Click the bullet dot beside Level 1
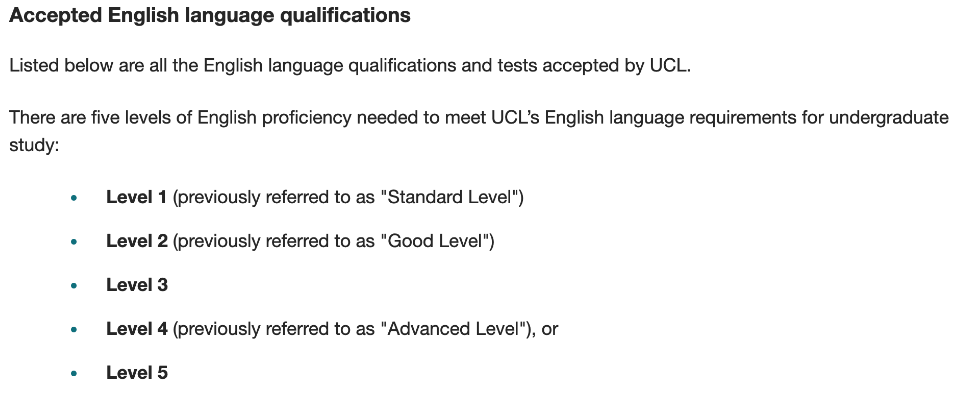The width and height of the screenshot is (954, 394). click(x=74, y=198)
